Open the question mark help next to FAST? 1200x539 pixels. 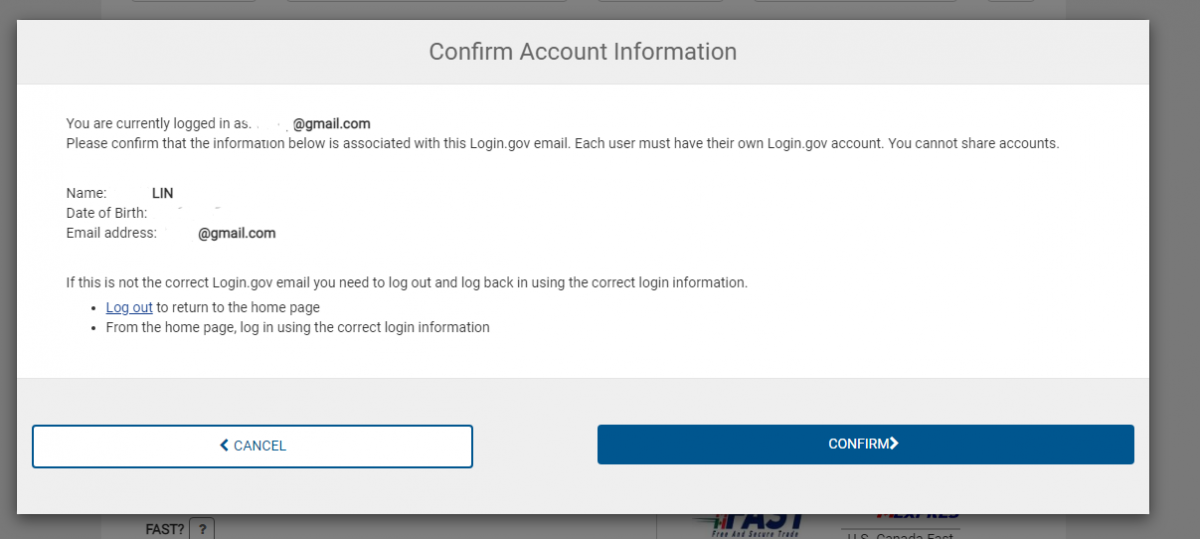201,528
